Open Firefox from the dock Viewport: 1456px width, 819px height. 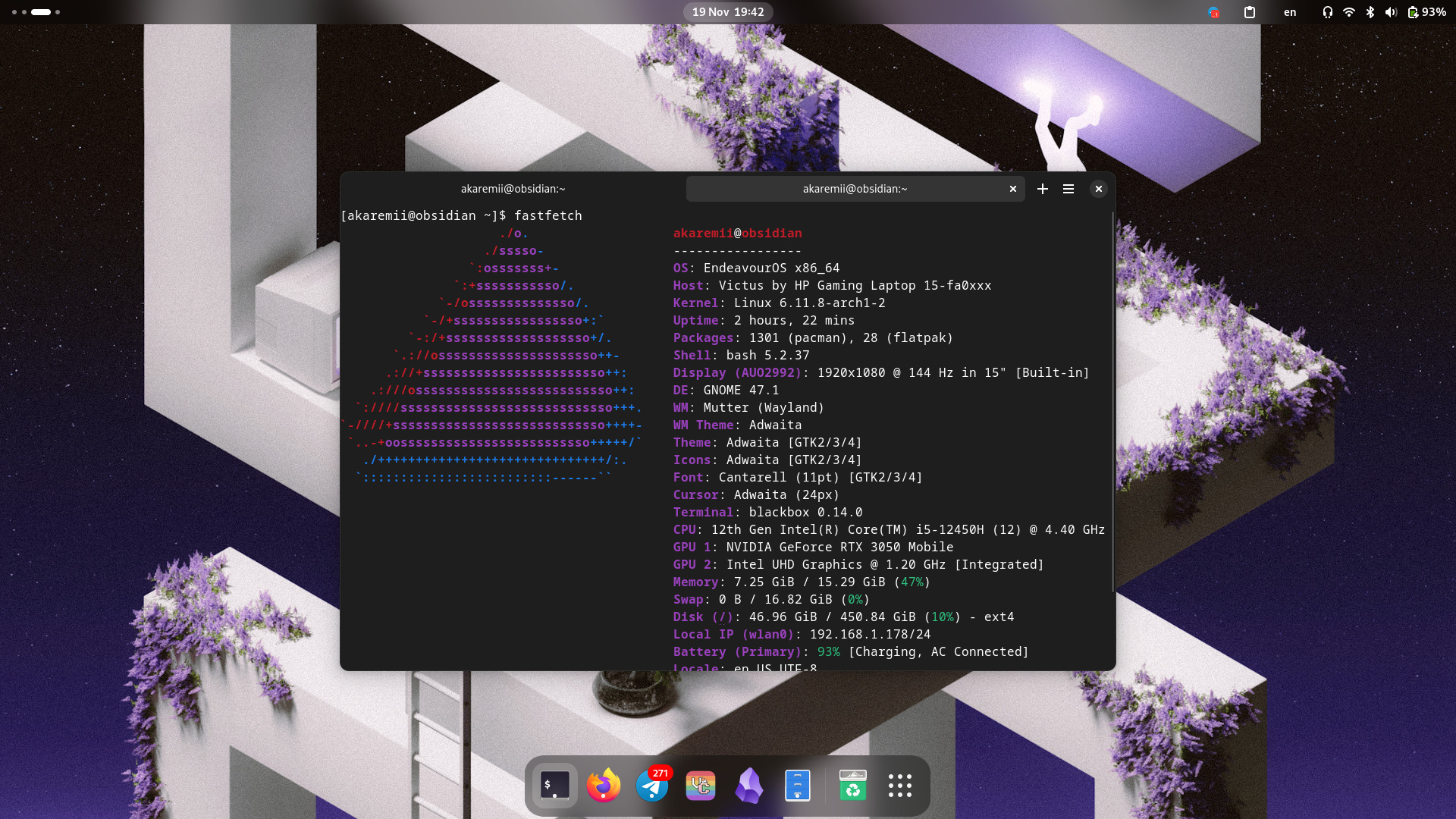(604, 786)
